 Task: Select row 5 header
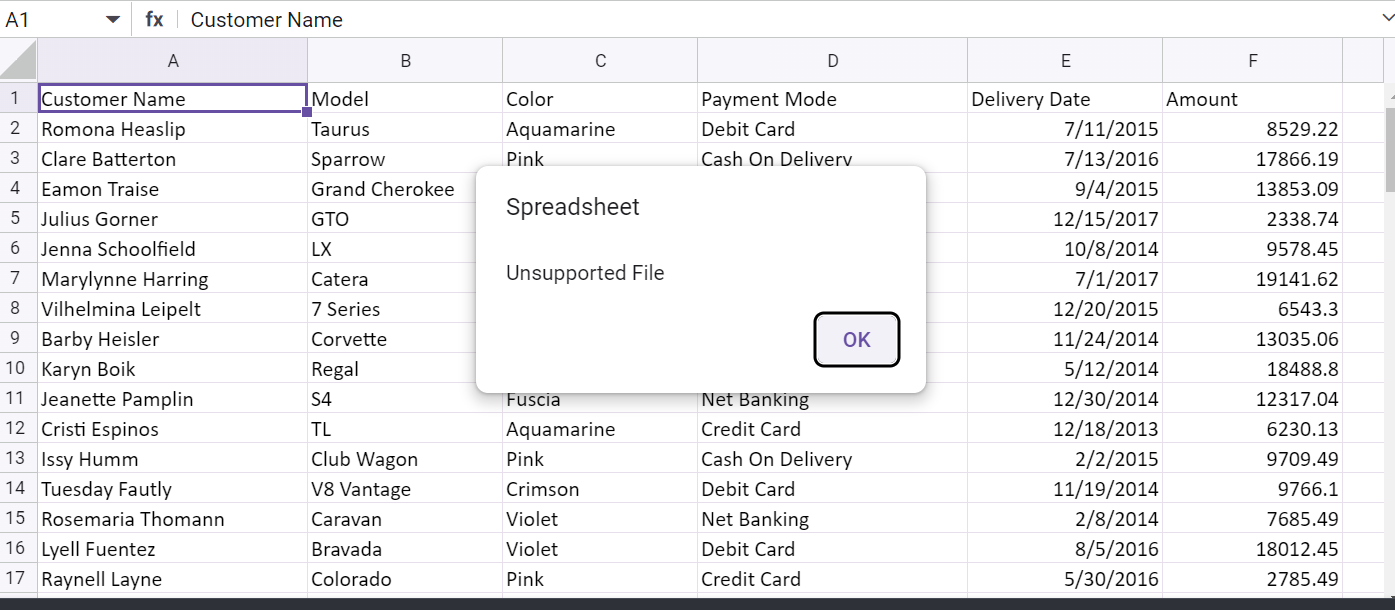15,219
